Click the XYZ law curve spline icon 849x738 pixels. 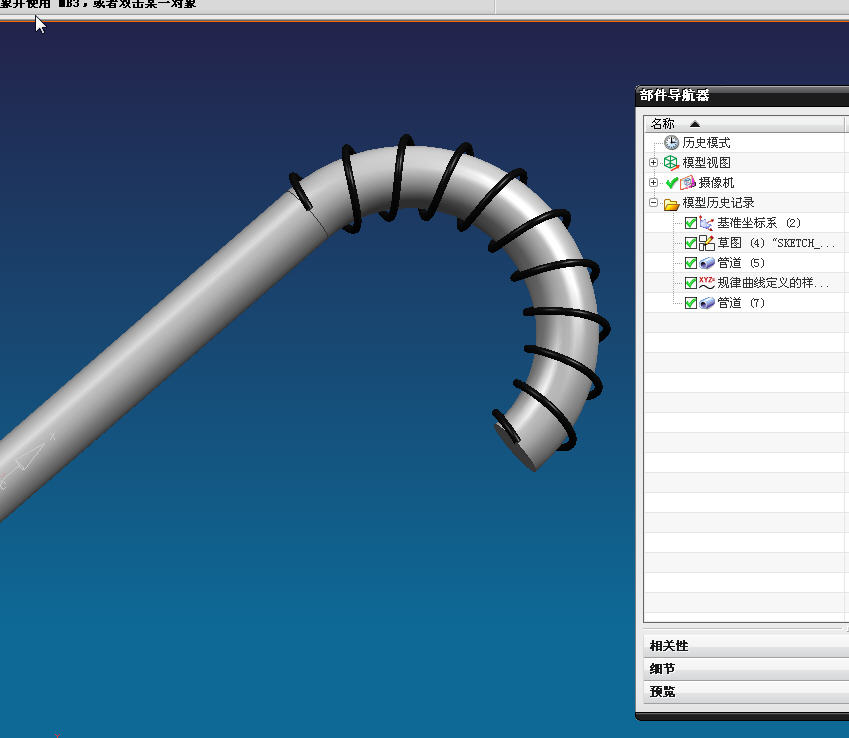point(707,283)
